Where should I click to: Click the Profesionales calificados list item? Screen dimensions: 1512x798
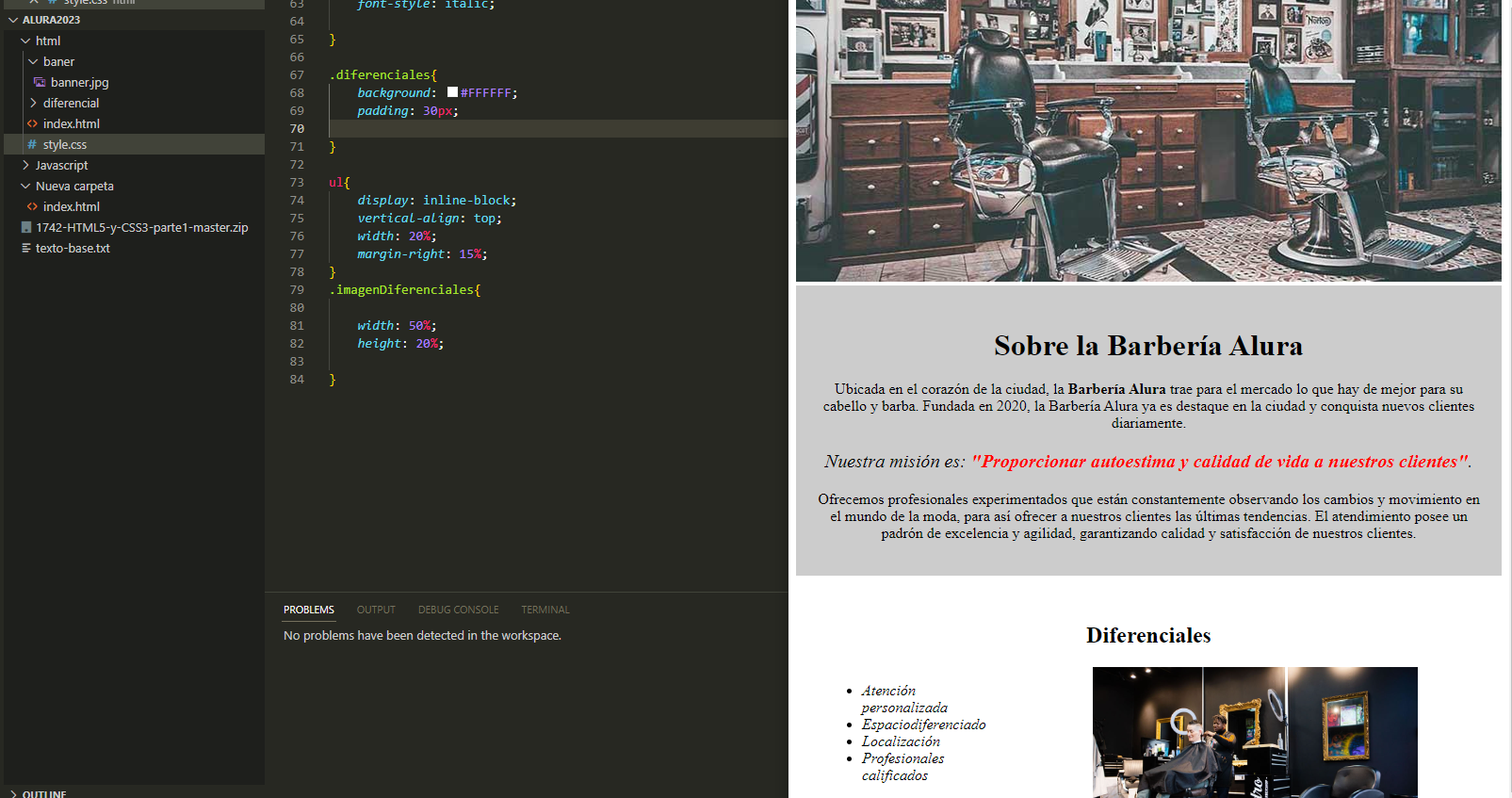902,767
